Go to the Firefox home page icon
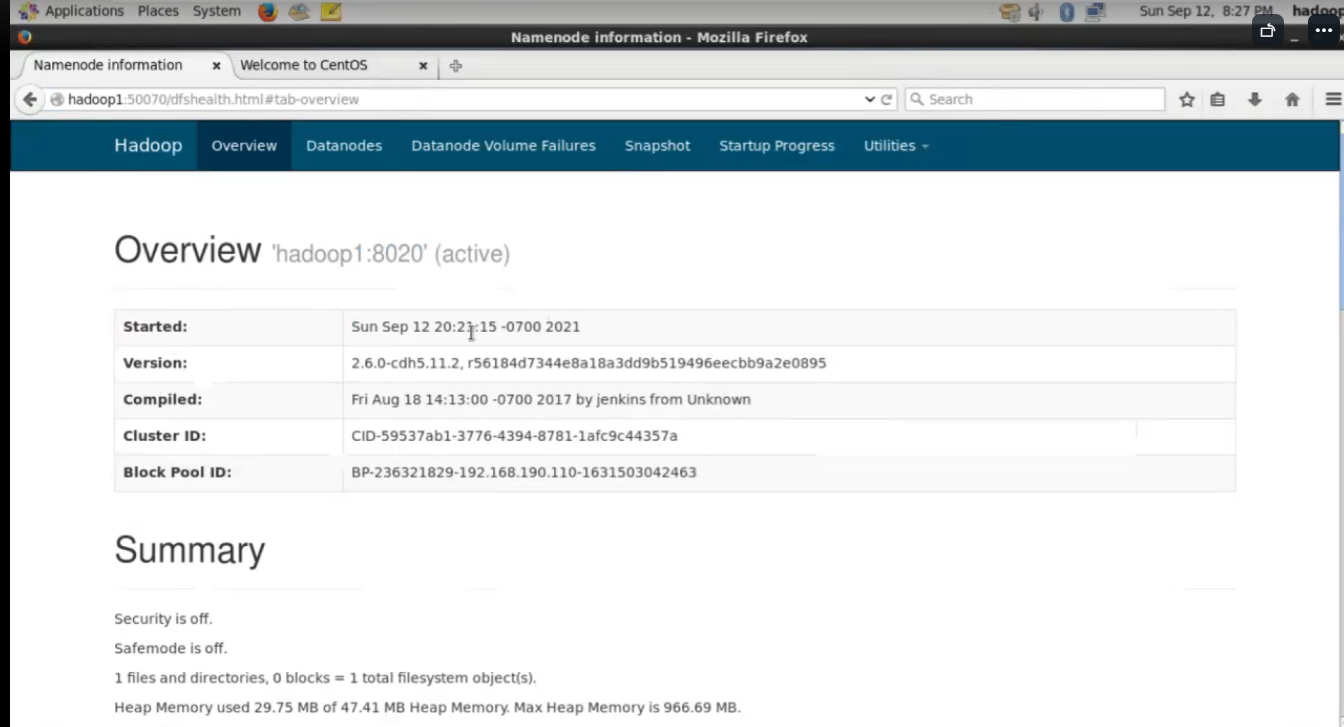This screenshot has height=727, width=1344. coord(1292,99)
